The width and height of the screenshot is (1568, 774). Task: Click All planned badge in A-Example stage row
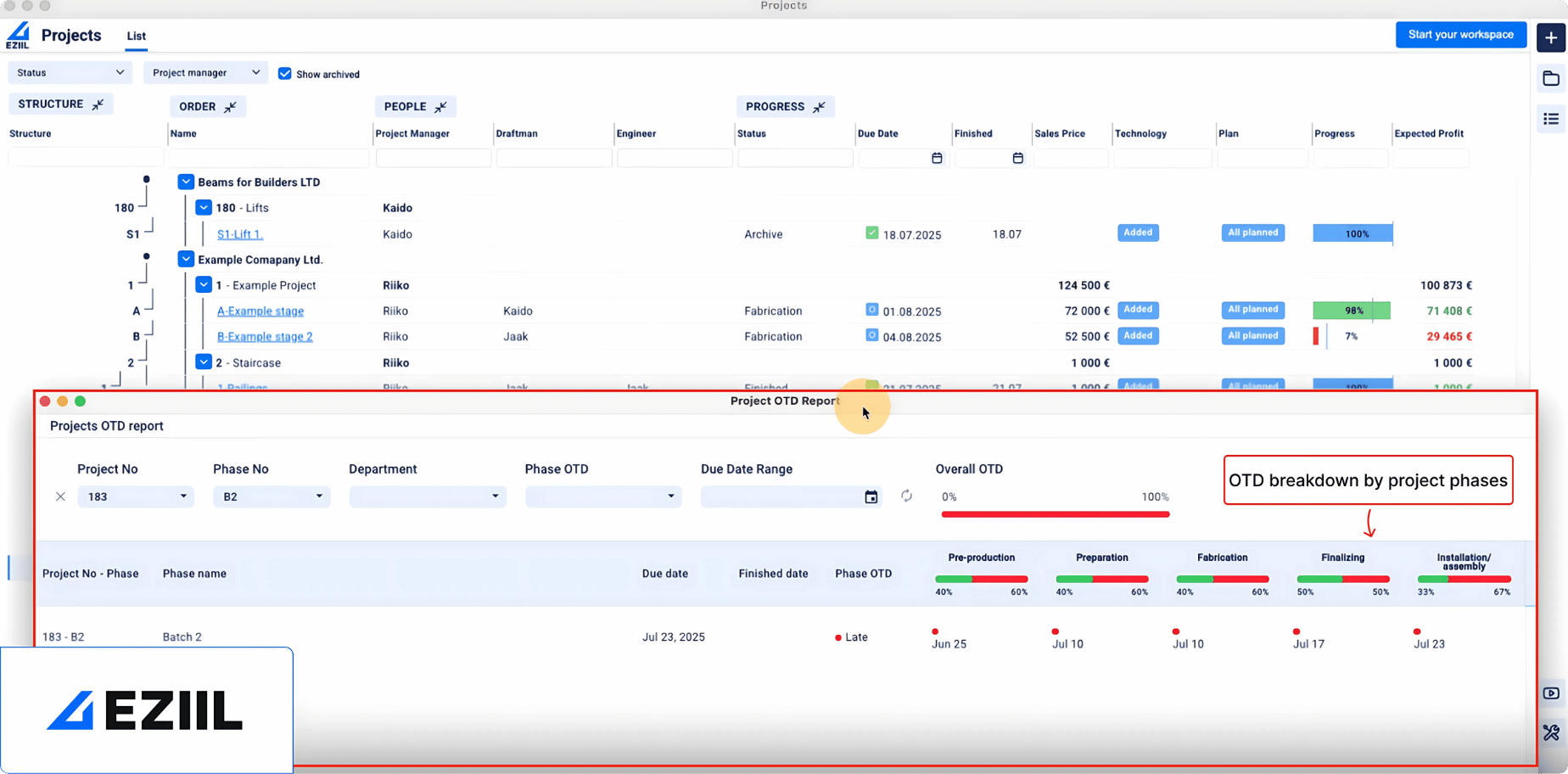tap(1253, 310)
